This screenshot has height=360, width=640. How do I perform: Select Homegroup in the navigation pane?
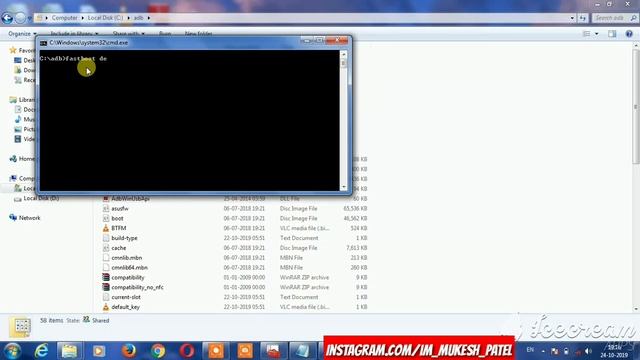click(x=22, y=159)
